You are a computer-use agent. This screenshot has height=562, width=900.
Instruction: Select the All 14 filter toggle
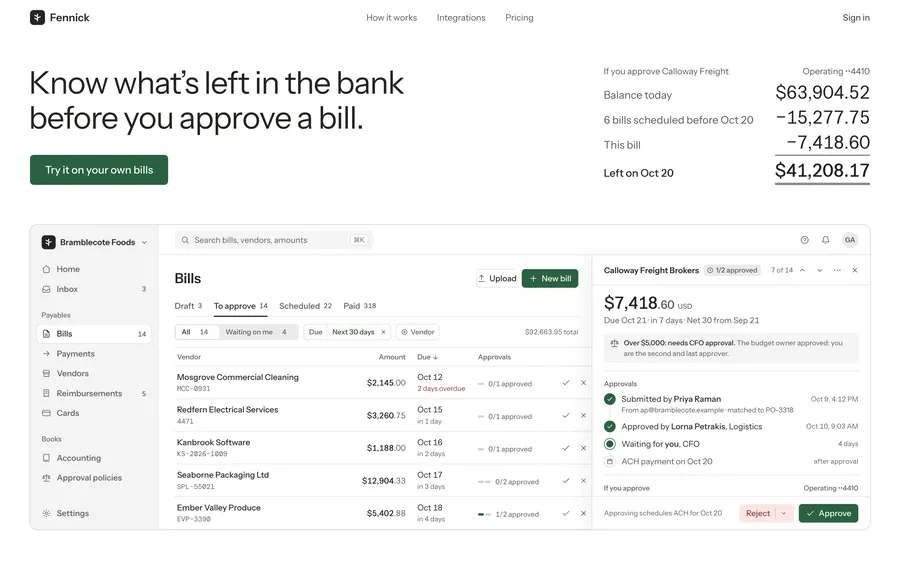[197, 332]
